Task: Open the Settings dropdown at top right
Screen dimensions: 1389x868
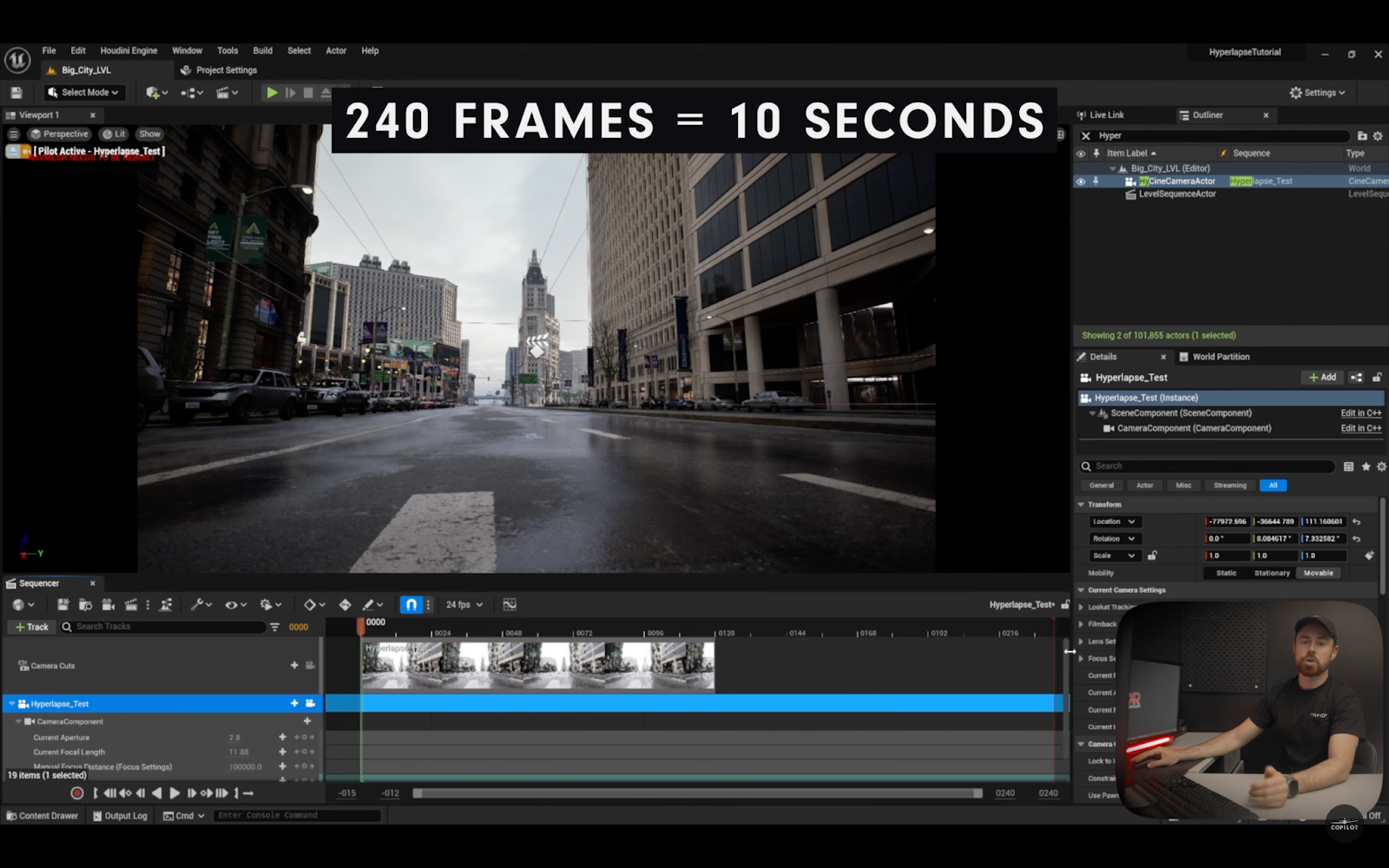Action: pos(1317,93)
